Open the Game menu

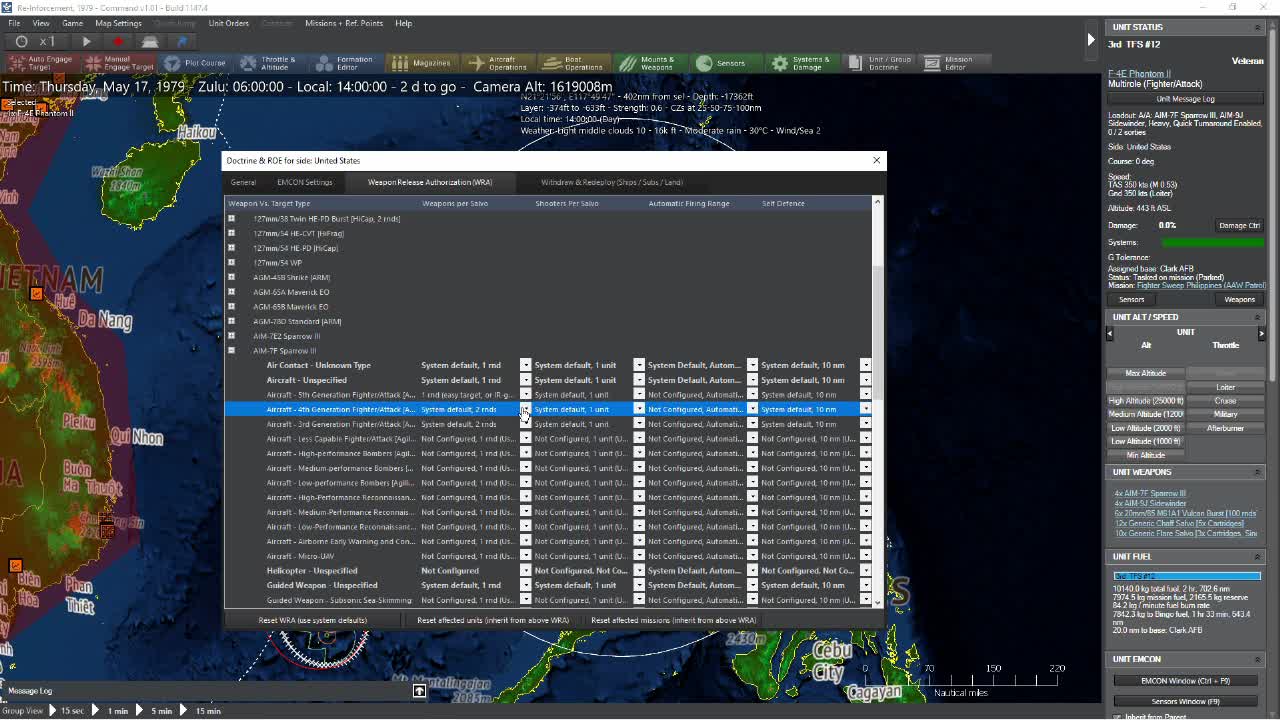pyautogui.click(x=72, y=23)
